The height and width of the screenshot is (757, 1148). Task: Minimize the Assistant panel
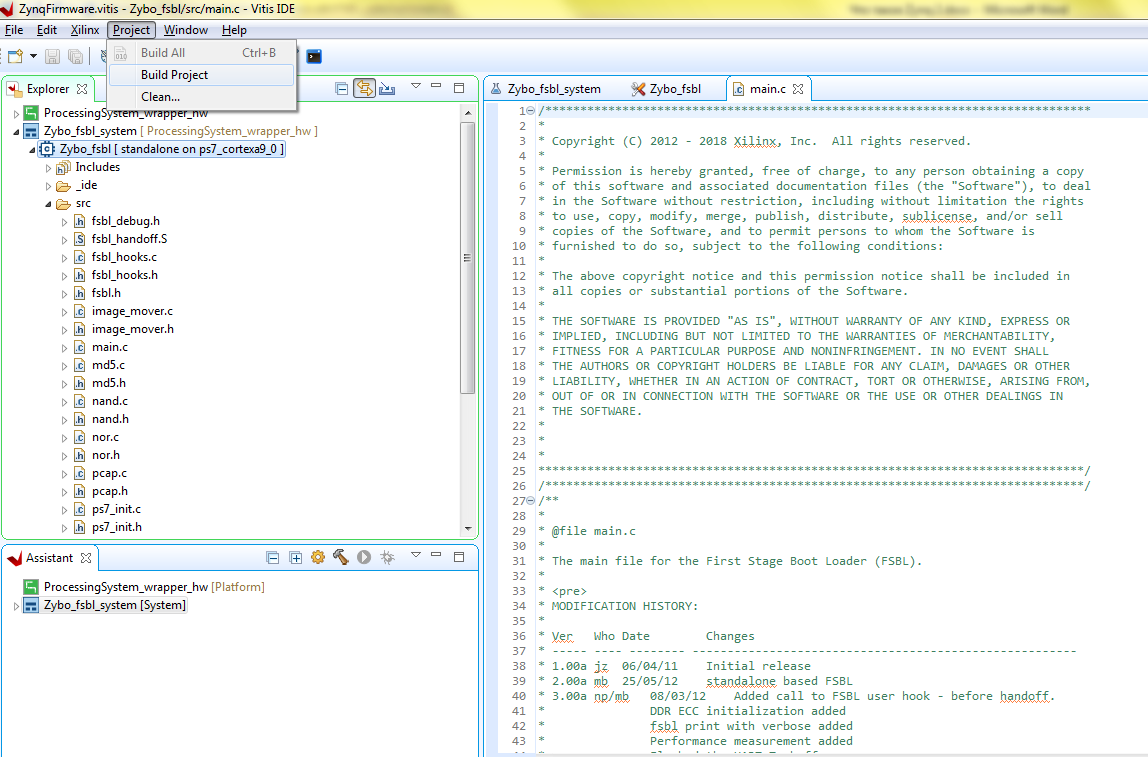(x=436, y=555)
